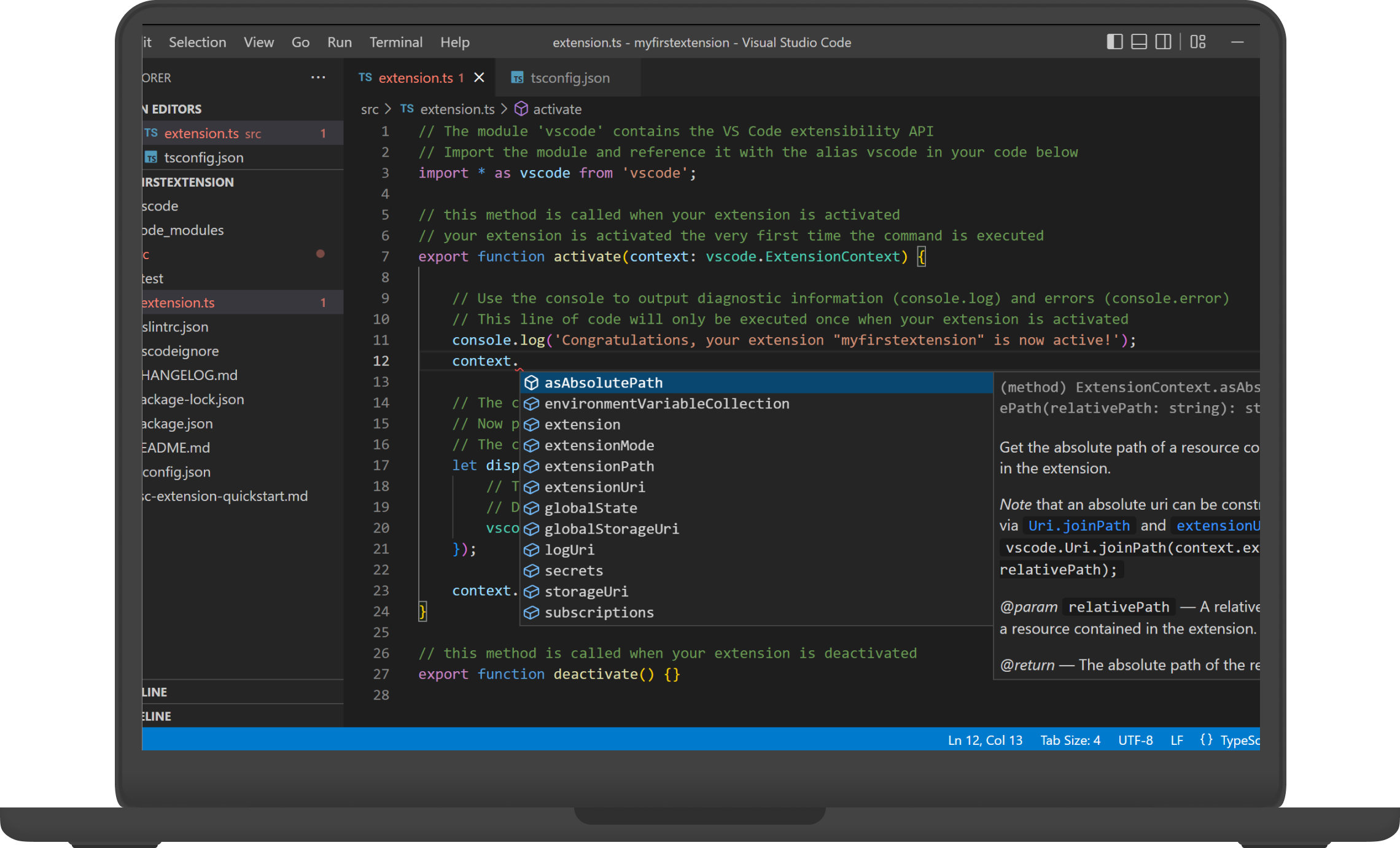The width and height of the screenshot is (1400, 848).
Task: Open vsc-extension-quickstart.md file
Action: [242, 496]
